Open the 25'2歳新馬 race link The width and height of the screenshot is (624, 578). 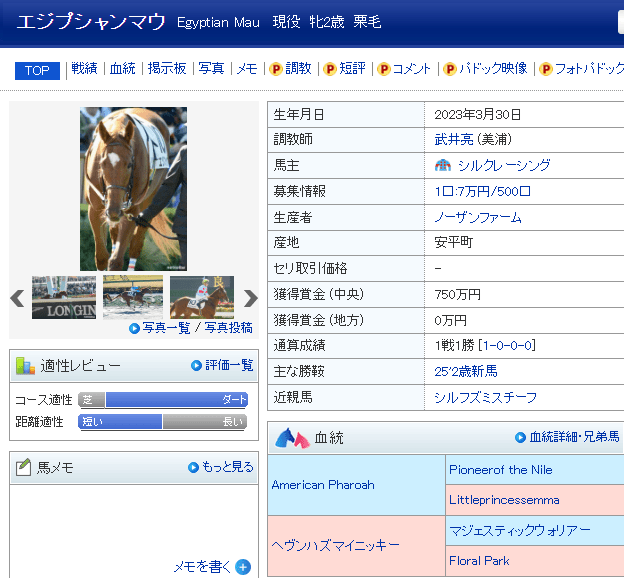(466, 371)
